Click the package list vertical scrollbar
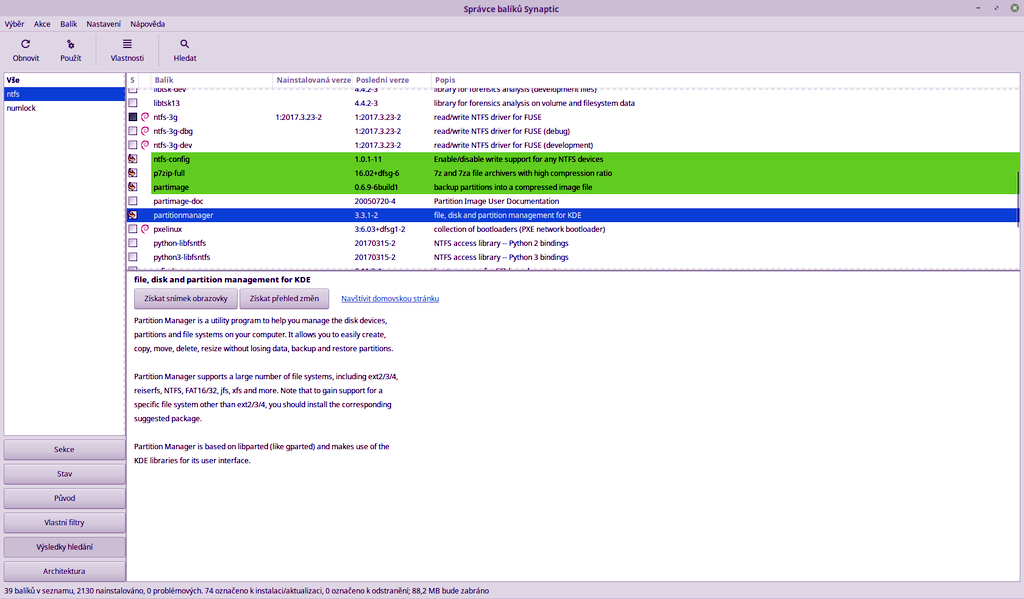Screen dimensions: 1024x599 [1017, 170]
